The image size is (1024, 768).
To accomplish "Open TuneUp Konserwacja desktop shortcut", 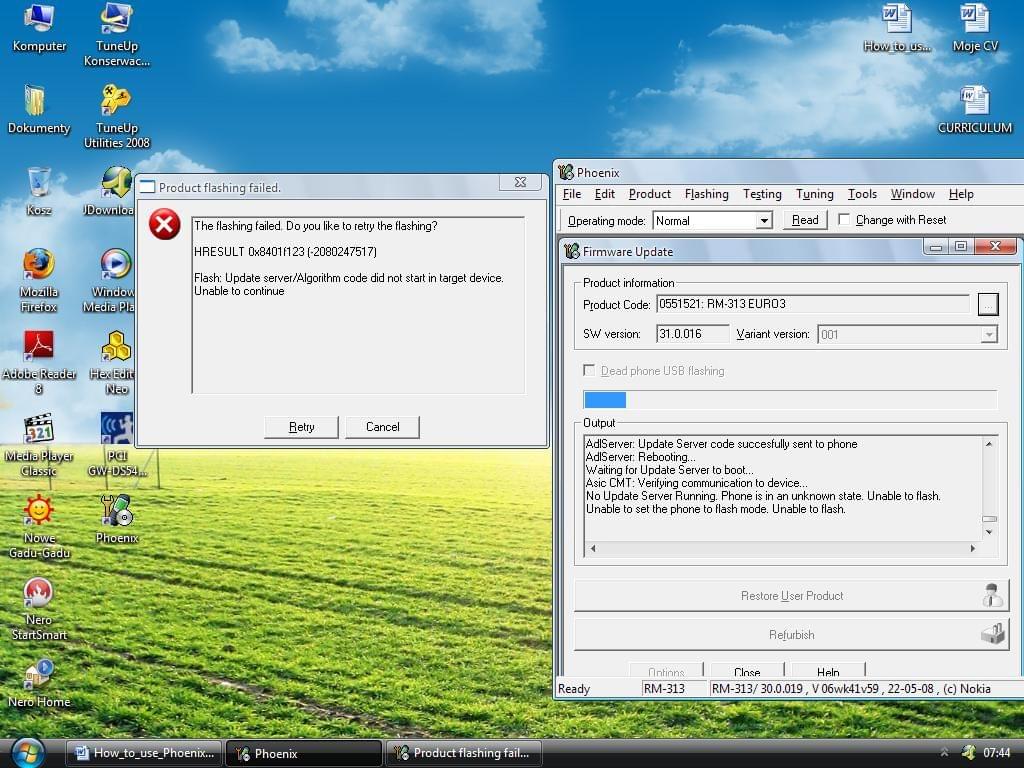I will [x=117, y=34].
